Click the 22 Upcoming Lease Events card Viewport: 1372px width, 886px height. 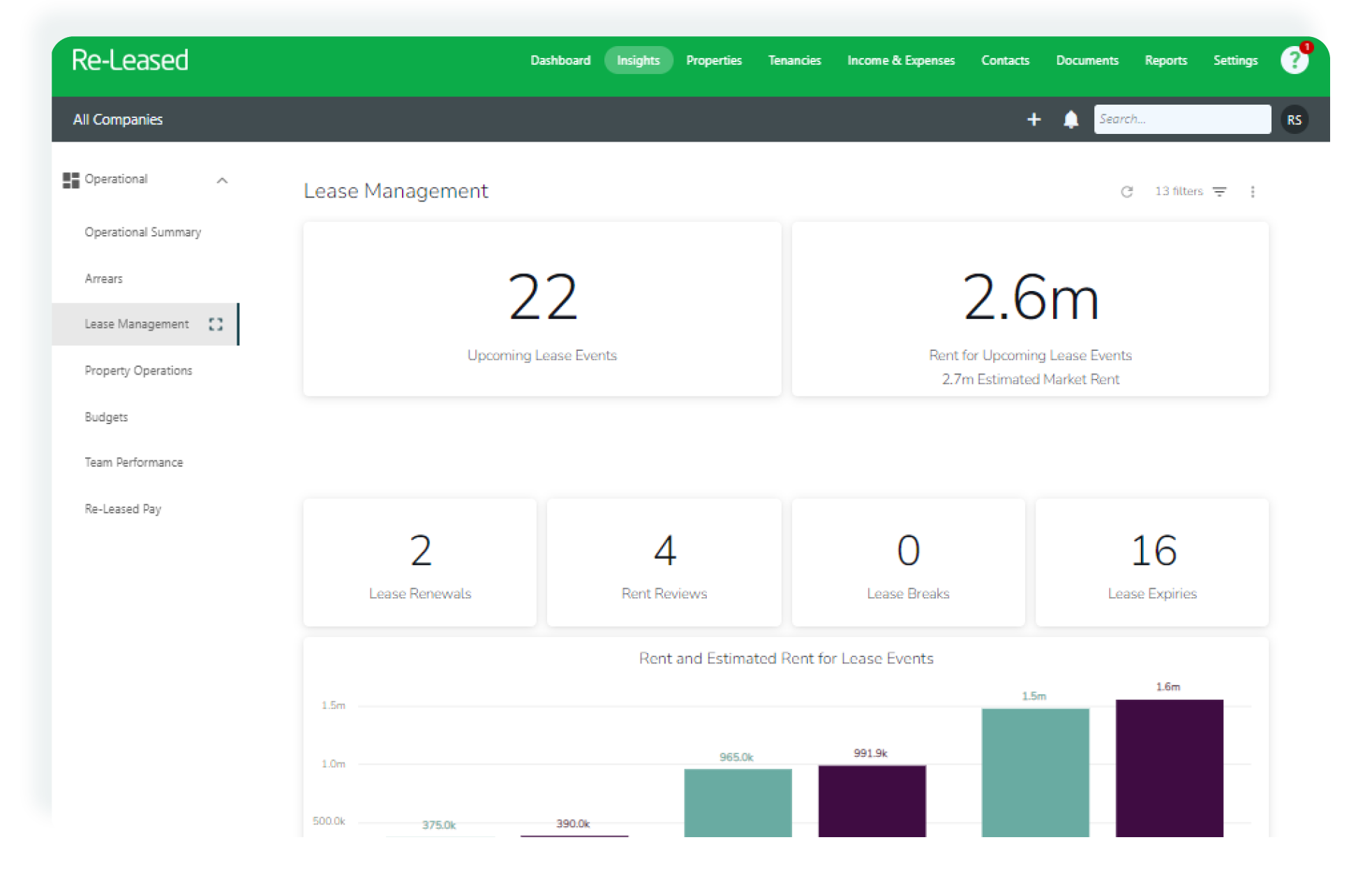click(x=542, y=309)
